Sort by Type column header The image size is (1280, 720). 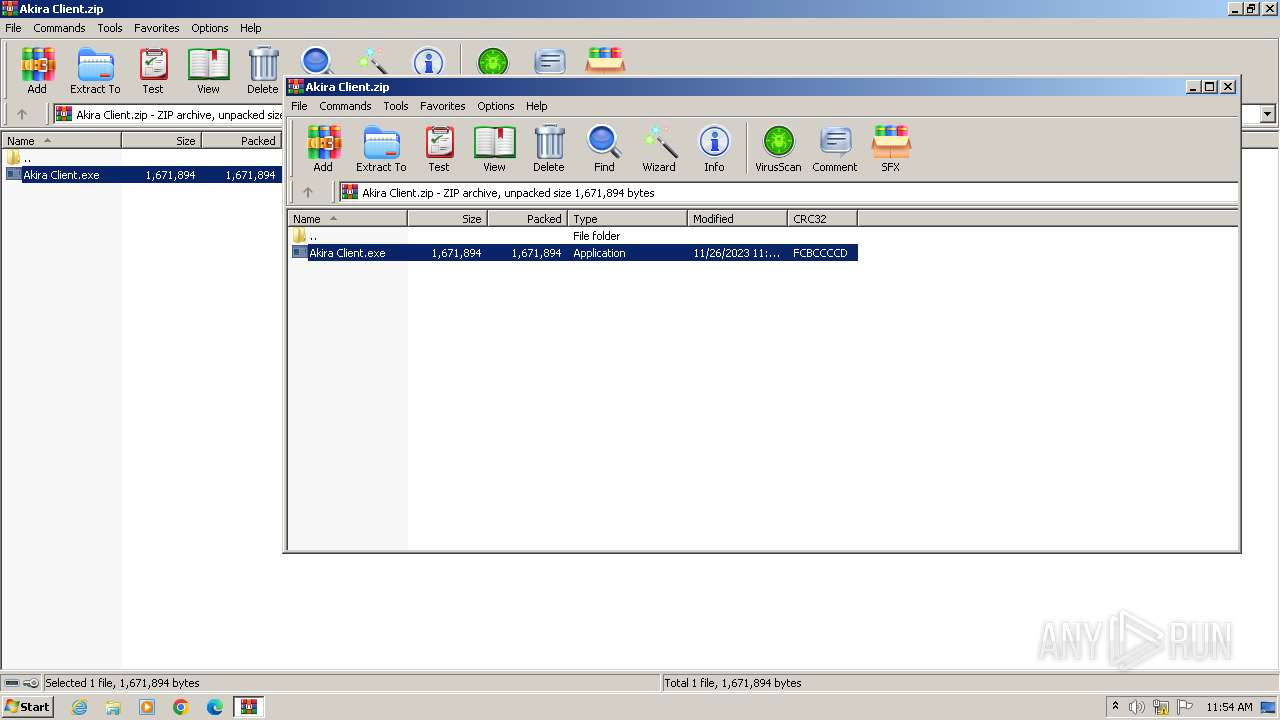[627, 218]
